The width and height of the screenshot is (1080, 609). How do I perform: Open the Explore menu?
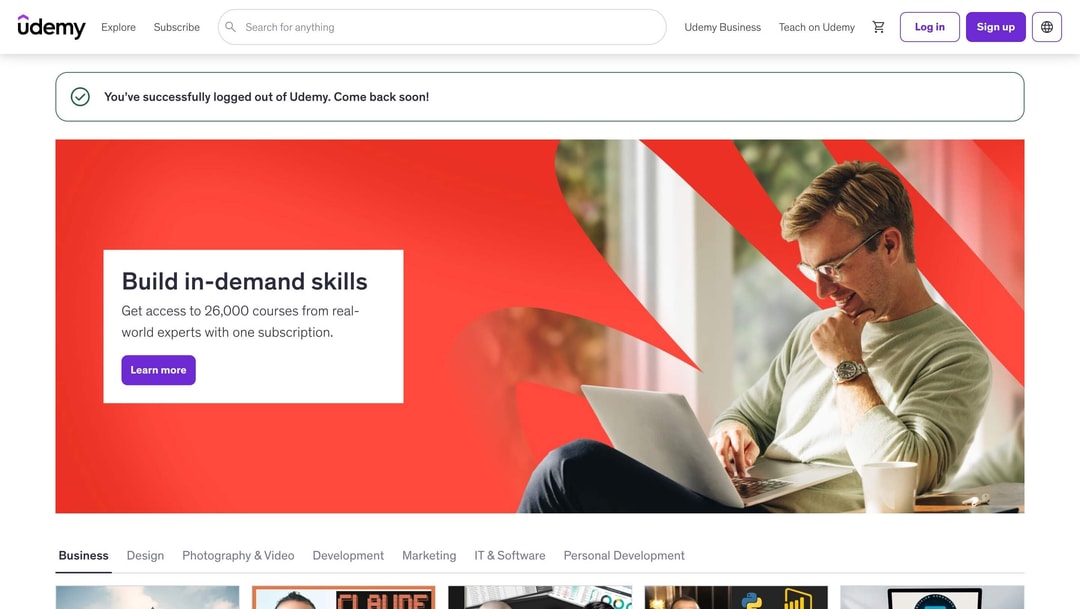point(118,27)
